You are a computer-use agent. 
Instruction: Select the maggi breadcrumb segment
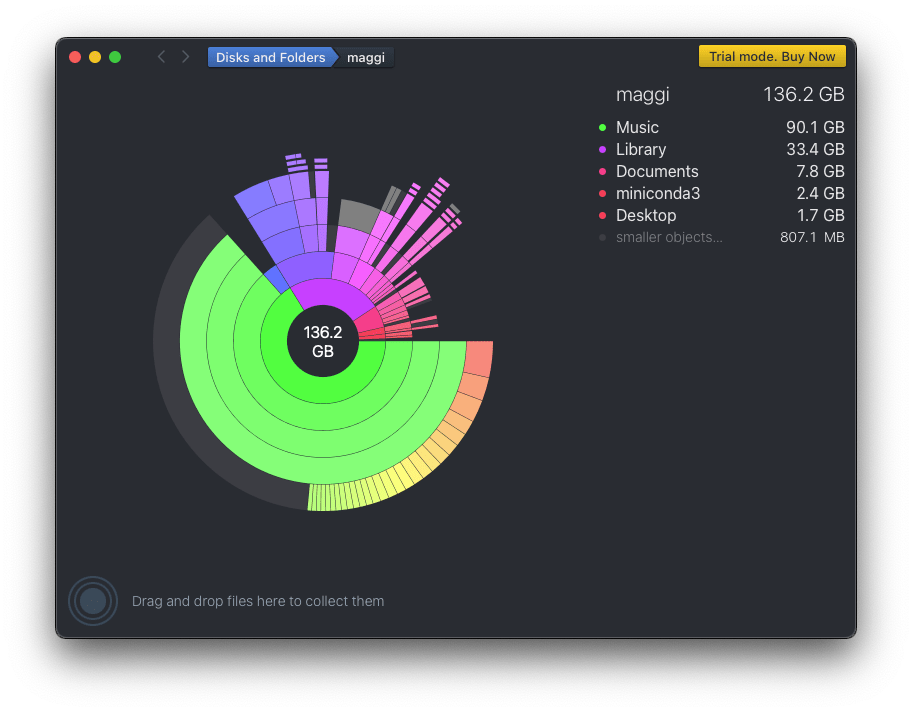click(x=366, y=57)
